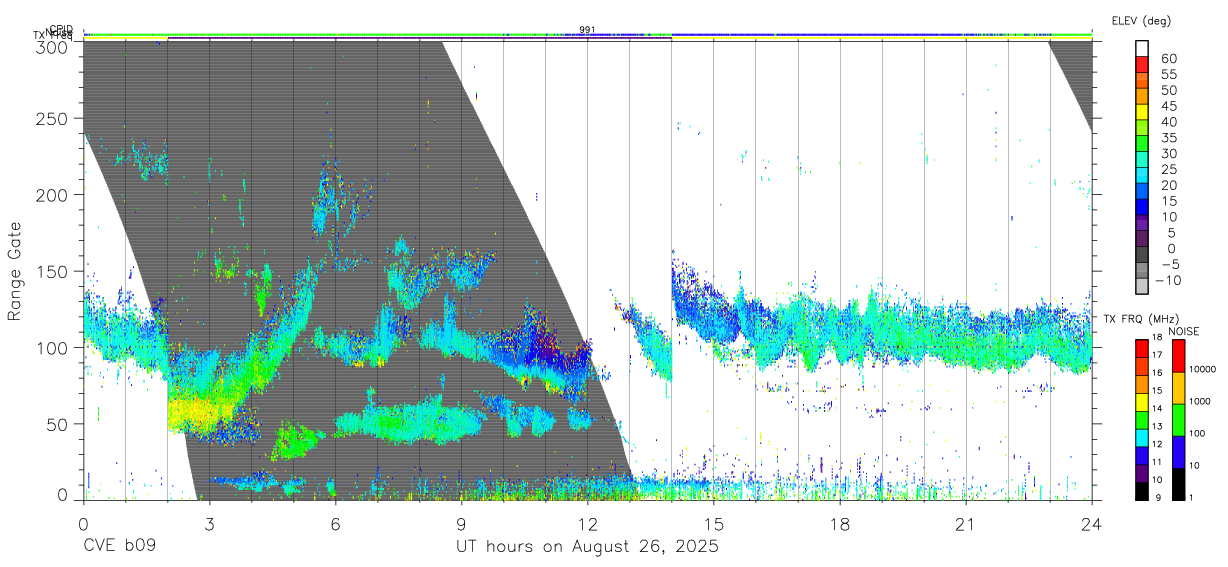Click the red swatch labeled 60 in ELEV colorbar

pos(1142,65)
